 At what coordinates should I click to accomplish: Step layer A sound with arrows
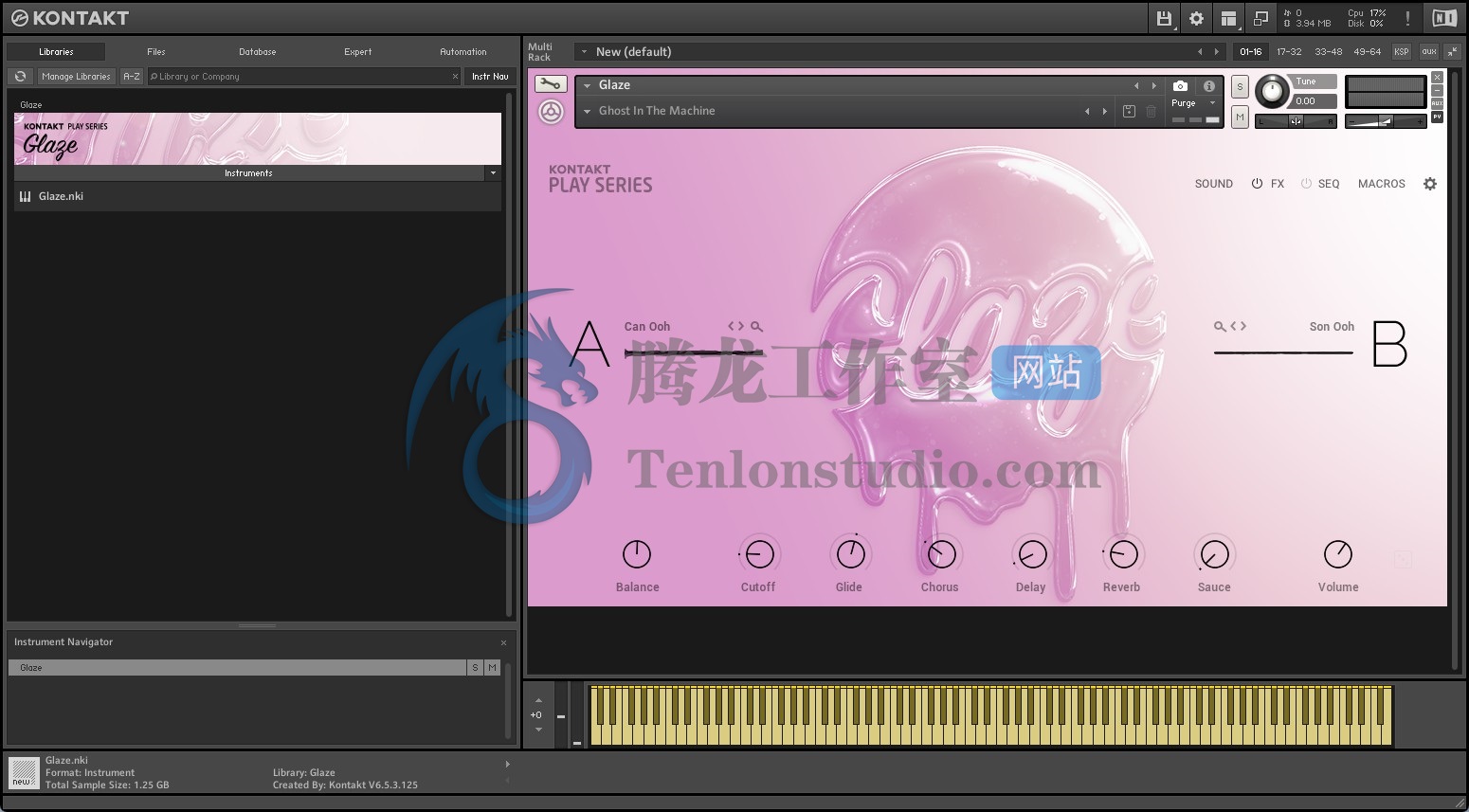coord(735,326)
